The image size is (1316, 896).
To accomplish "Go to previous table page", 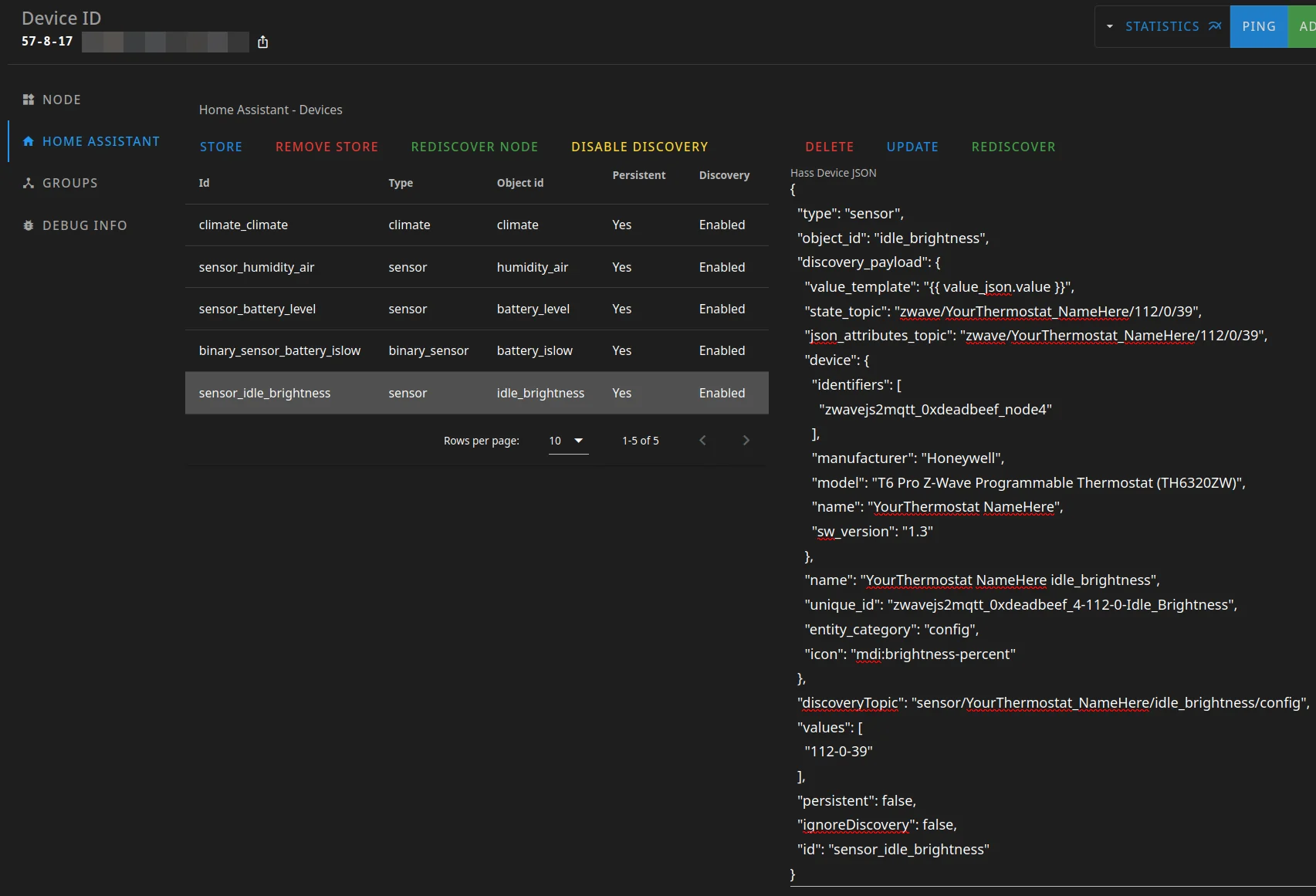I will pyautogui.click(x=702, y=441).
